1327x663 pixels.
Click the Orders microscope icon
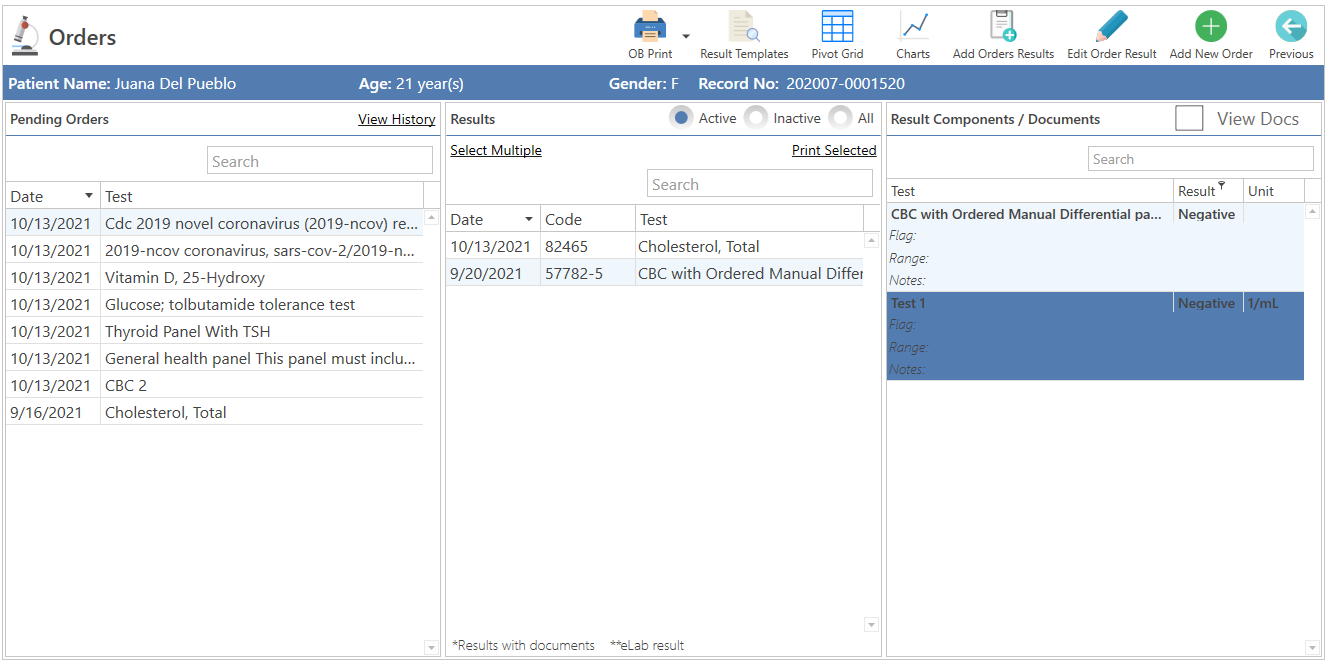(25, 37)
